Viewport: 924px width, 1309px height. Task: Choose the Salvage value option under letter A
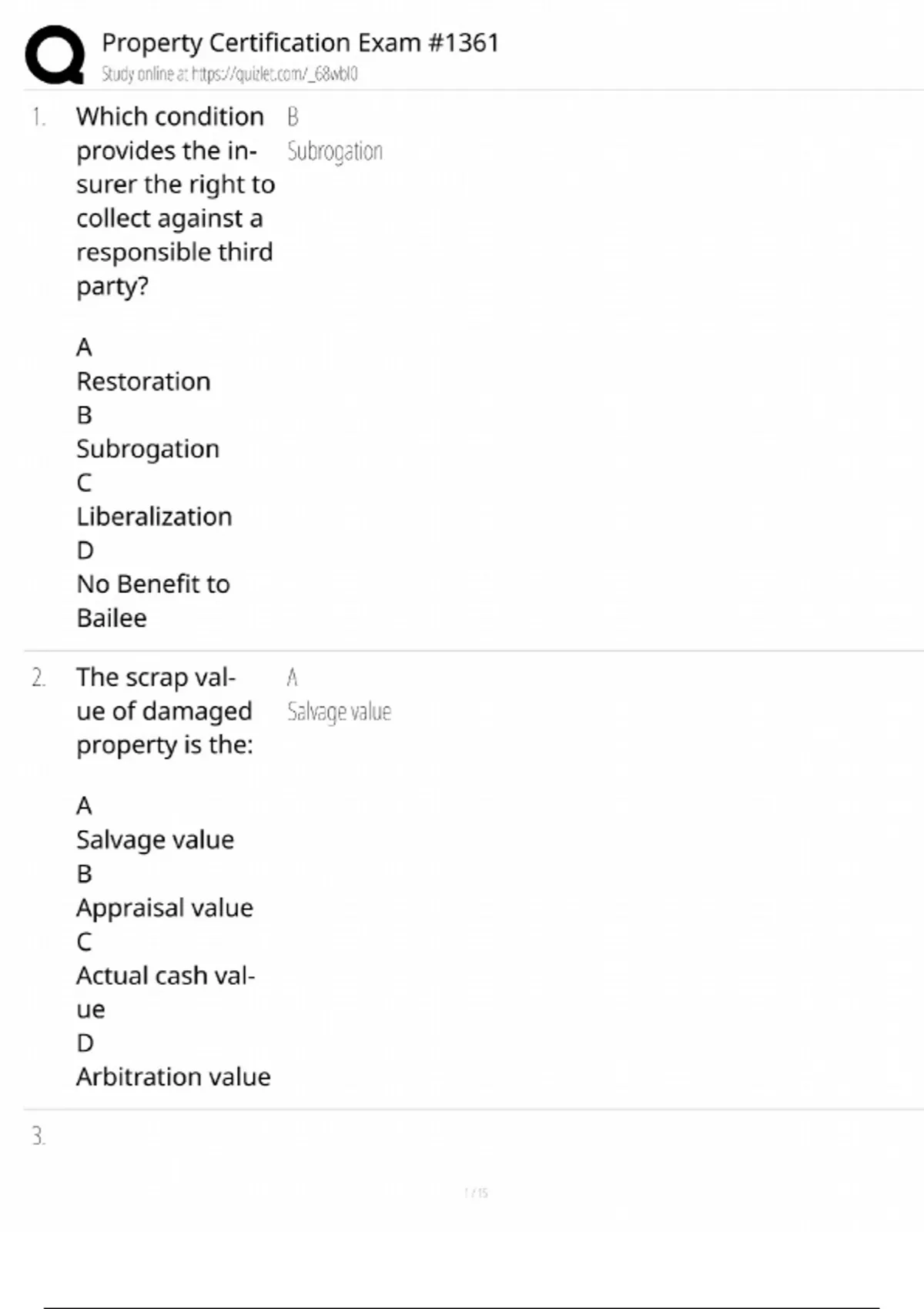(155, 839)
